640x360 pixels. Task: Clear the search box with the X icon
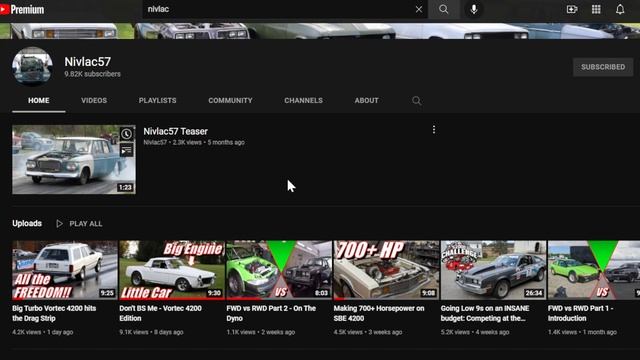[x=419, y=9]
